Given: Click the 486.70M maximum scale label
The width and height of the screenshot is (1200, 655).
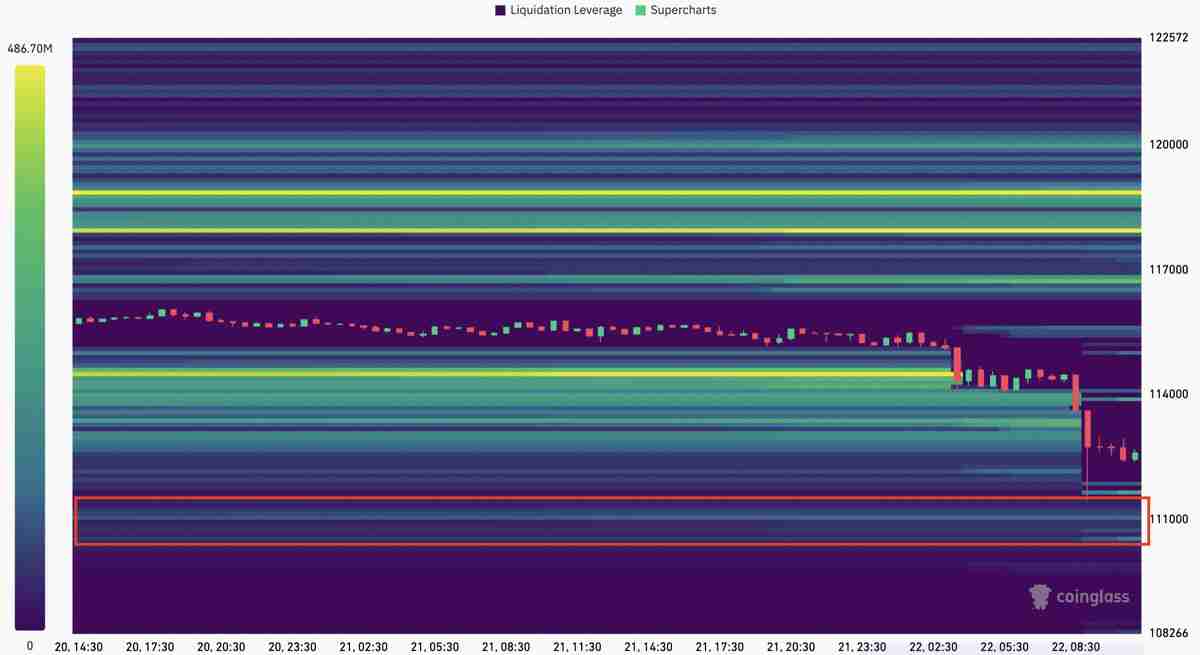Looking at the screenshot, I should (x=30, y=48).
